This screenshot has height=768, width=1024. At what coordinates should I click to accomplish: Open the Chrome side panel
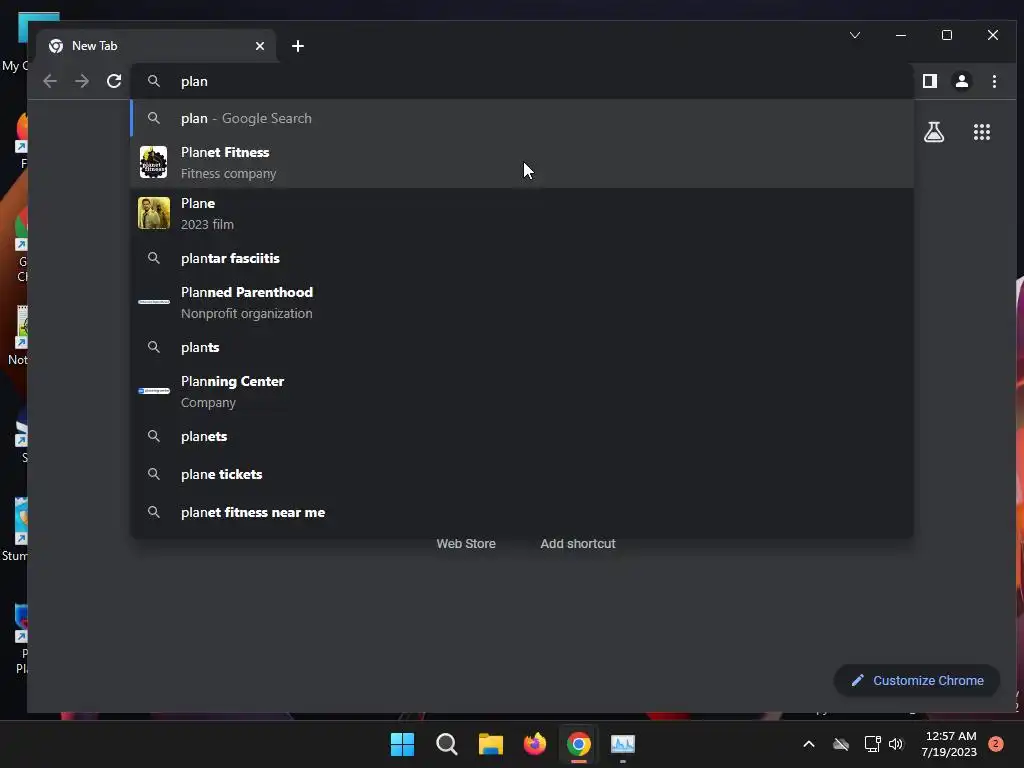click(930, 81)
